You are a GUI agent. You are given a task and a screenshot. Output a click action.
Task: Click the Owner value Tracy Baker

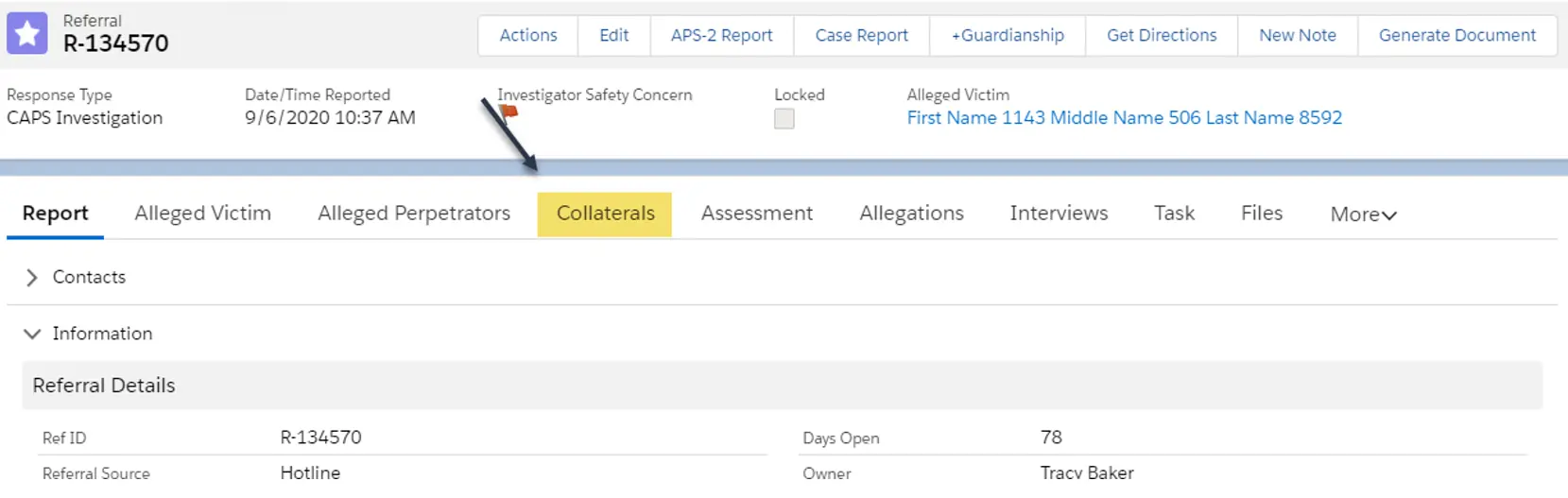pos(1087,472)
